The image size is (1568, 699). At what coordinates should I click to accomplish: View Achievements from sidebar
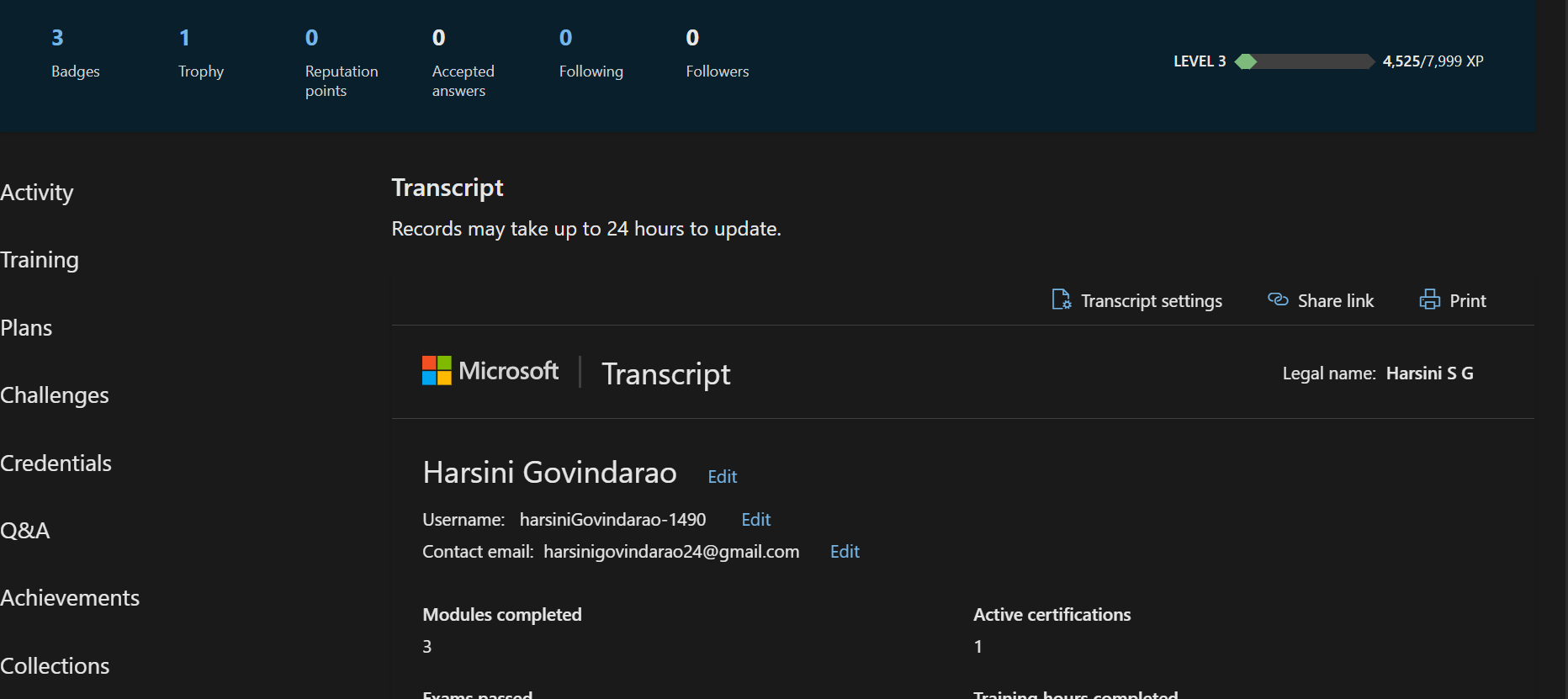click(x=70, y=598)
